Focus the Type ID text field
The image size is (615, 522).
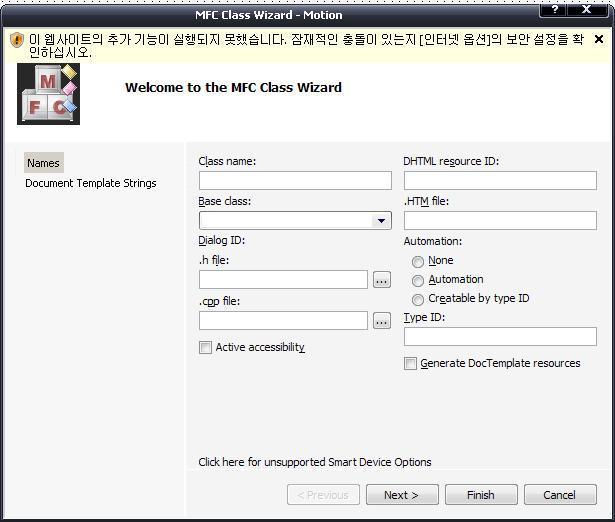point(500,336)
